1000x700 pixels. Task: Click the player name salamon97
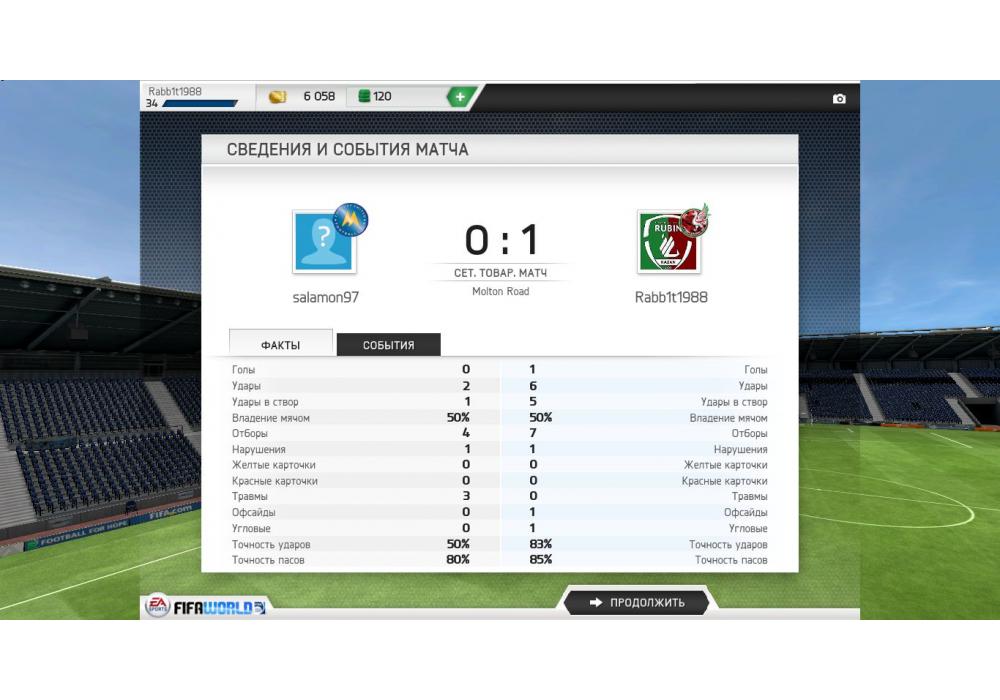pos(325,297)
